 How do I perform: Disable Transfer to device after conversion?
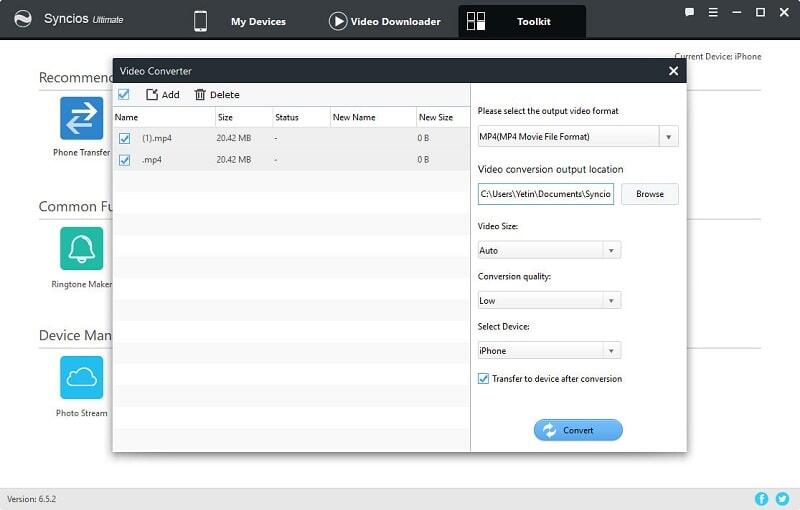coord(484,379)
